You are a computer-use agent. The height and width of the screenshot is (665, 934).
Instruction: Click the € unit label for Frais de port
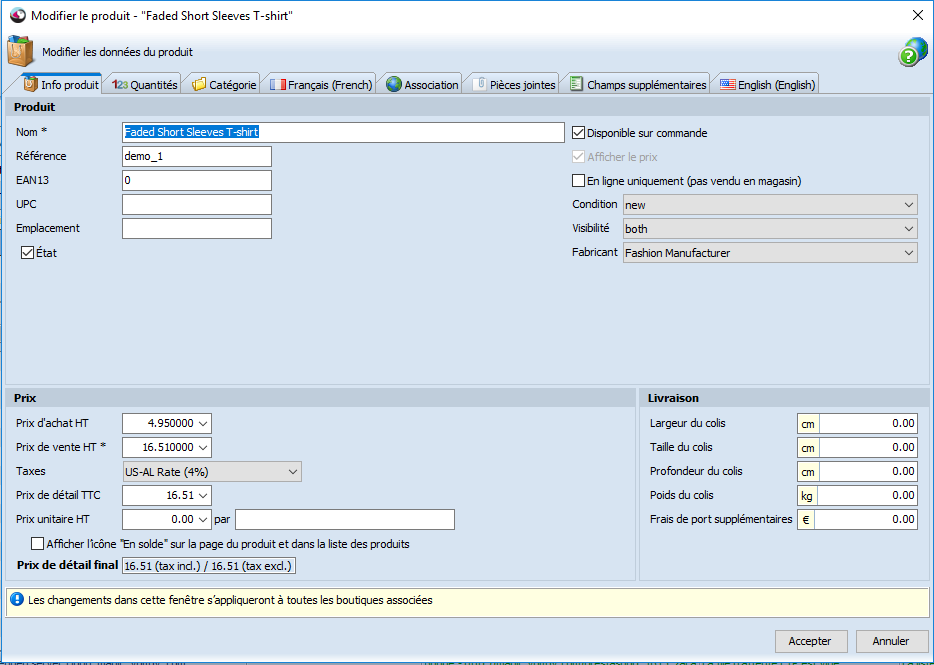806,520
